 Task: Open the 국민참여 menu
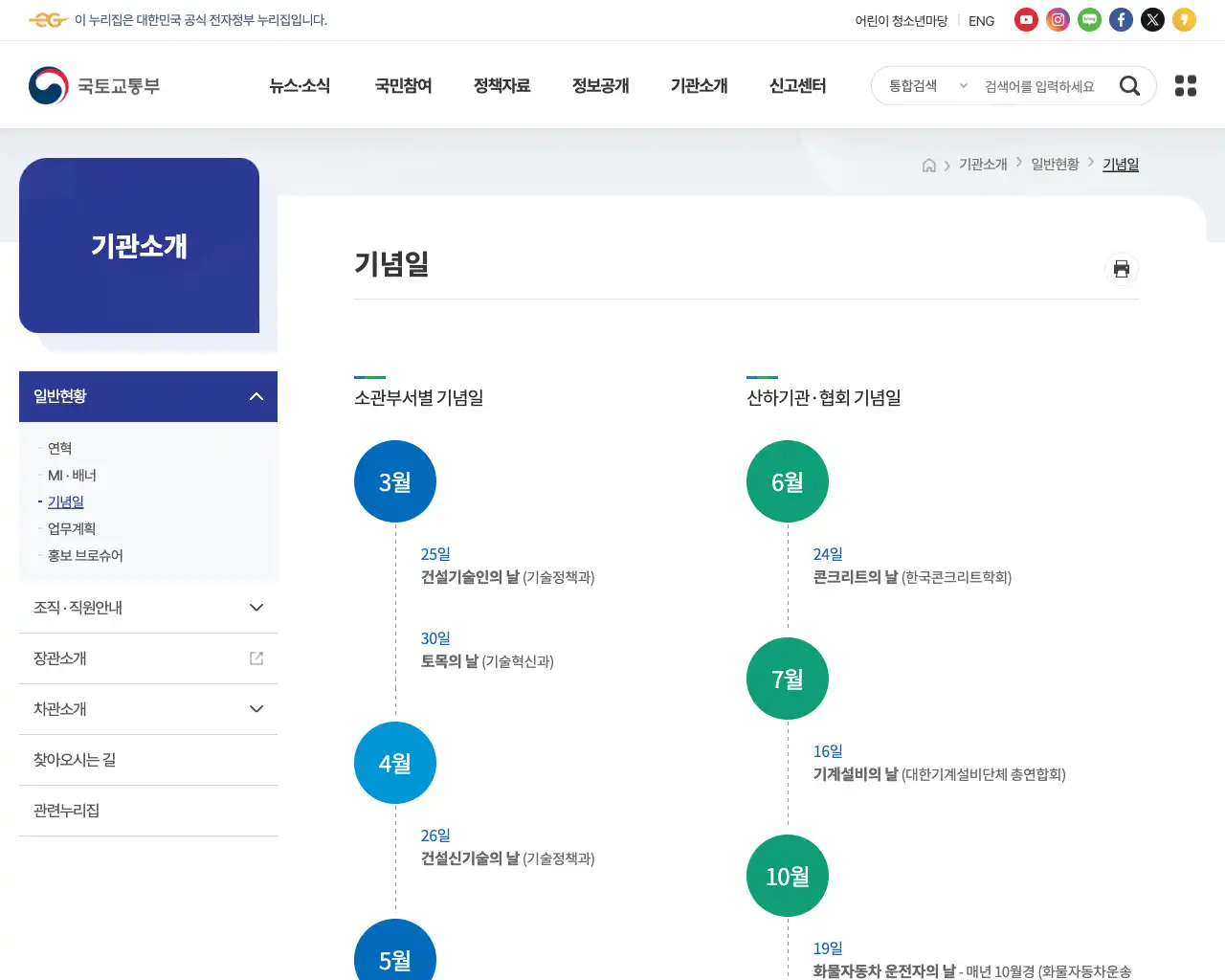coord(404,86)
